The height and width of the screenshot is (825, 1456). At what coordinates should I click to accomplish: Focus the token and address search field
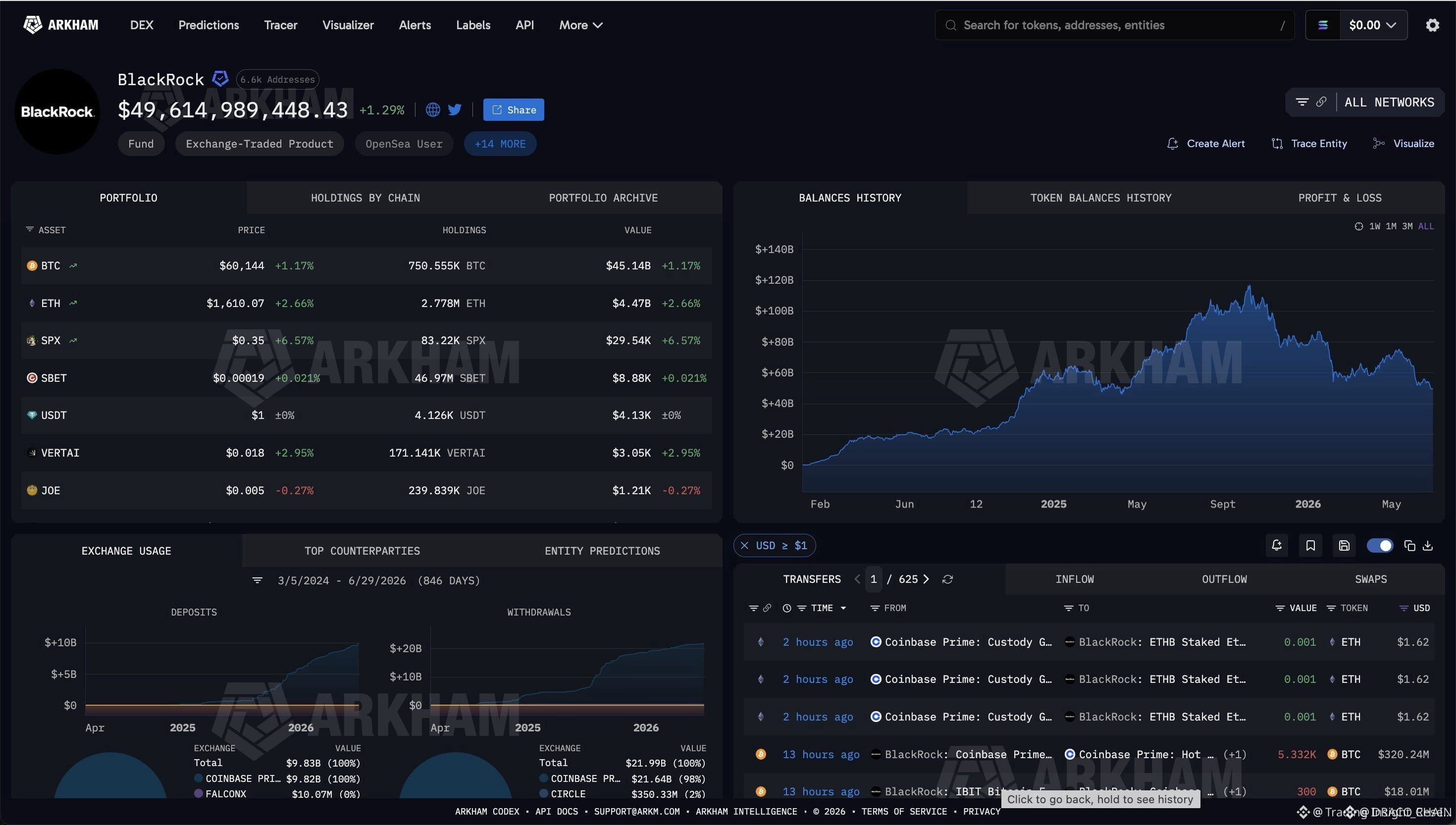pyautogui.click(x=1114, y=25)
